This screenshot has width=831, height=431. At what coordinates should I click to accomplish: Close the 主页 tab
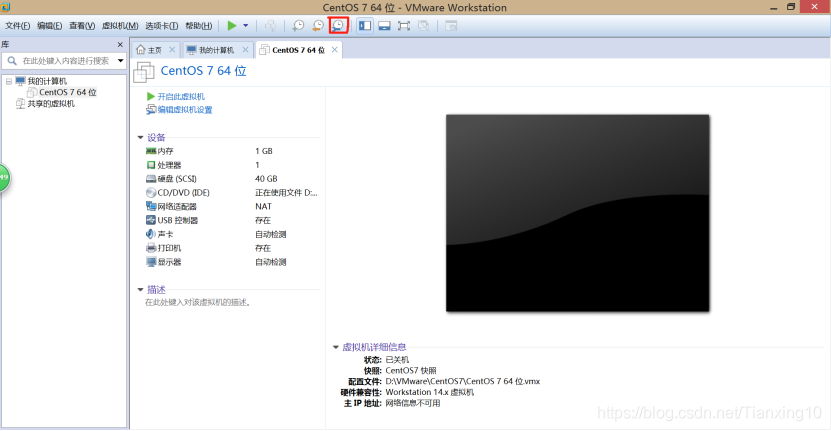[172, 49]
